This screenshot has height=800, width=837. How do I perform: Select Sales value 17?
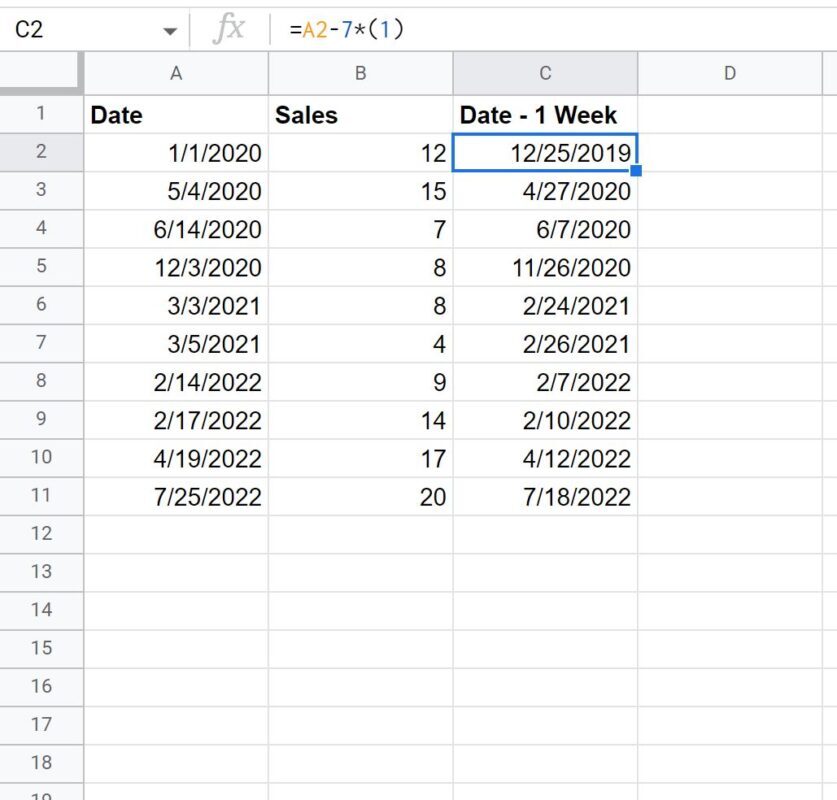361,458
